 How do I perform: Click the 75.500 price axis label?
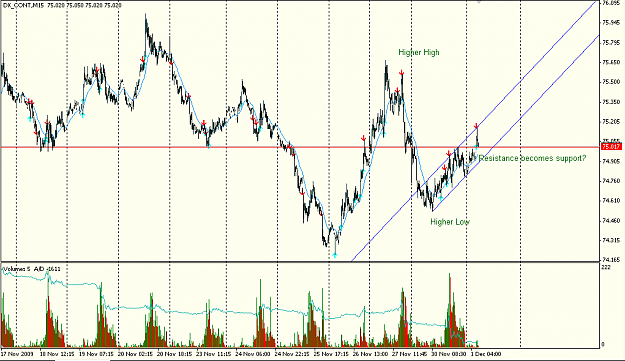[x=611, y=82]
